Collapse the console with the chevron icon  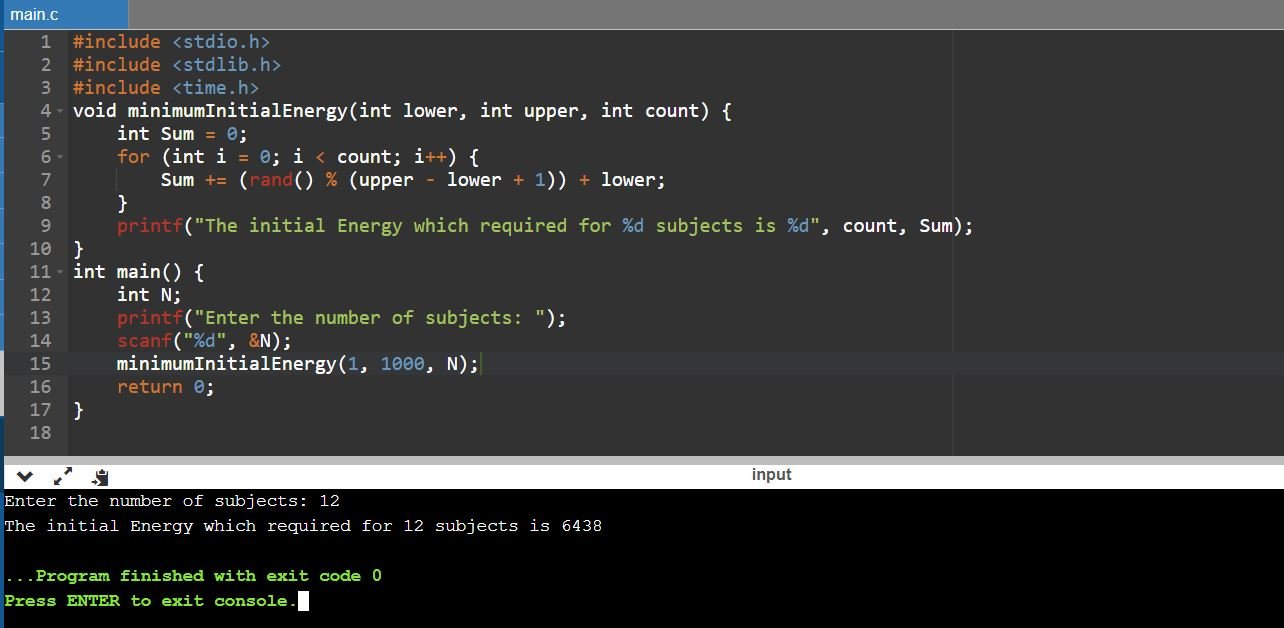click(x=25, y=476)
